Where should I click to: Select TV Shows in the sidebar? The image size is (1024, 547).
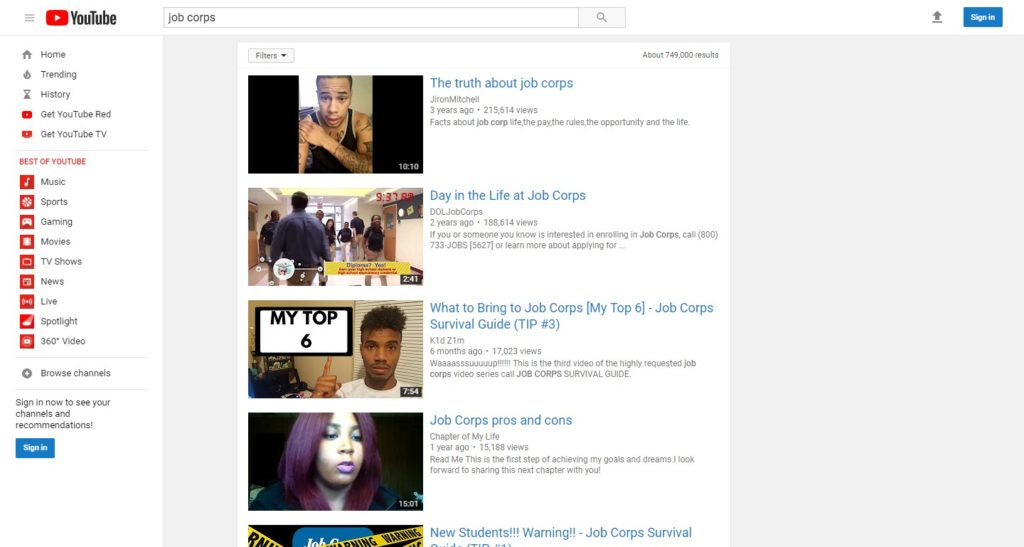(61, 262)
